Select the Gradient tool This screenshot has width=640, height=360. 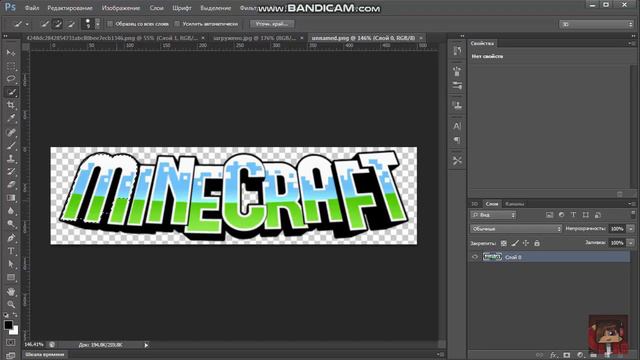[x=11, y=198]
